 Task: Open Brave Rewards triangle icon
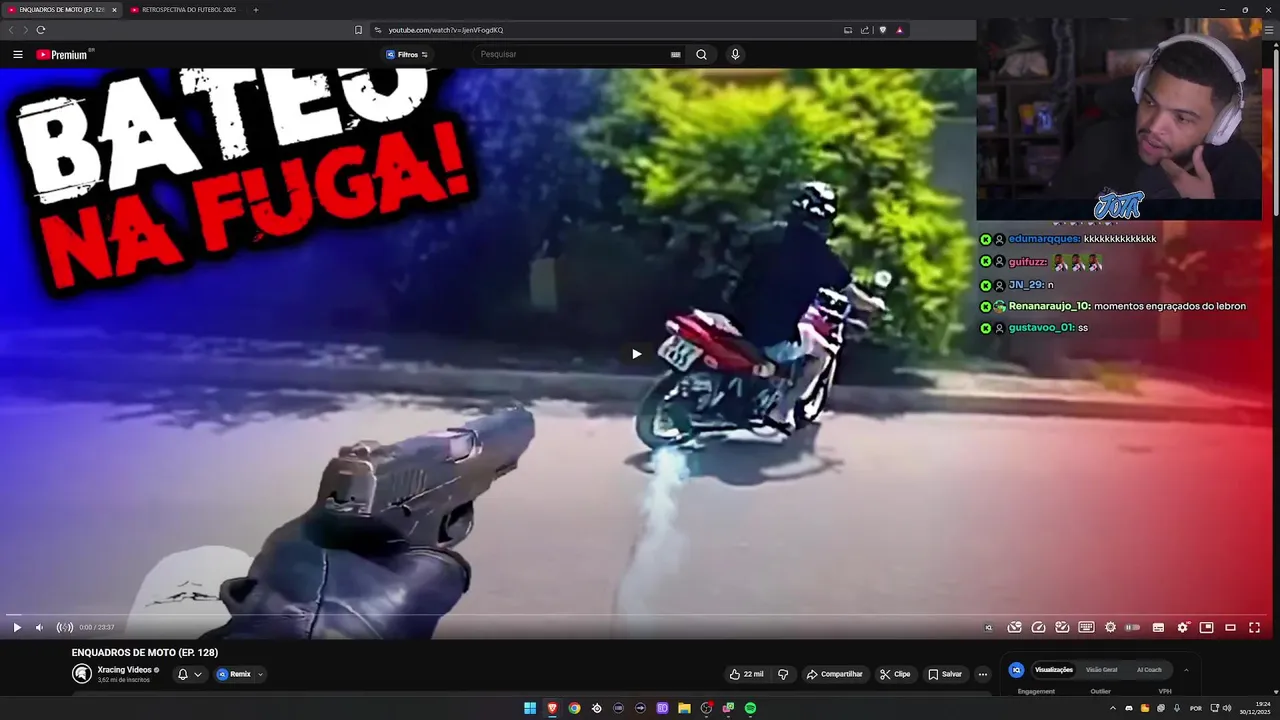point(899,30)
